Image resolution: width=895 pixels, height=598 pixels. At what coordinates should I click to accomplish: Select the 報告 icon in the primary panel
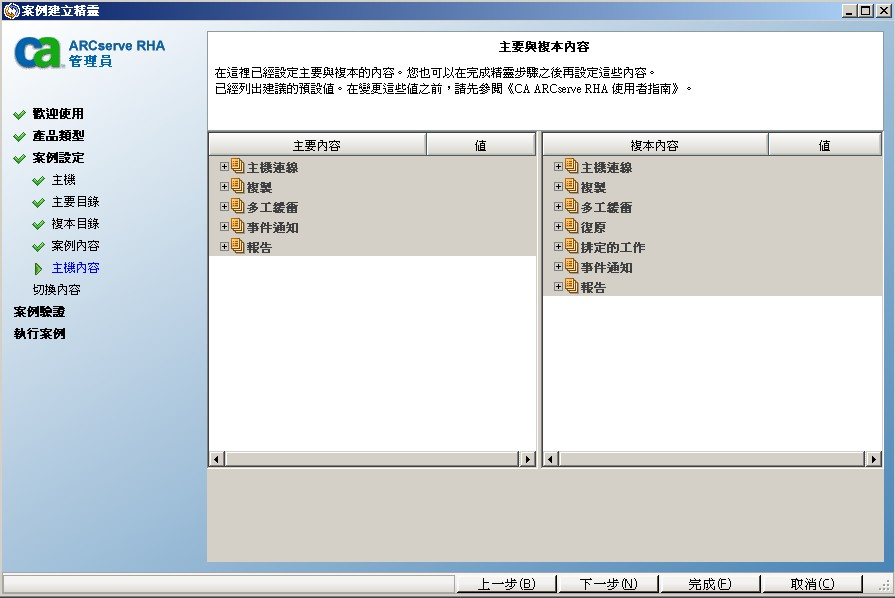[235, 245]
